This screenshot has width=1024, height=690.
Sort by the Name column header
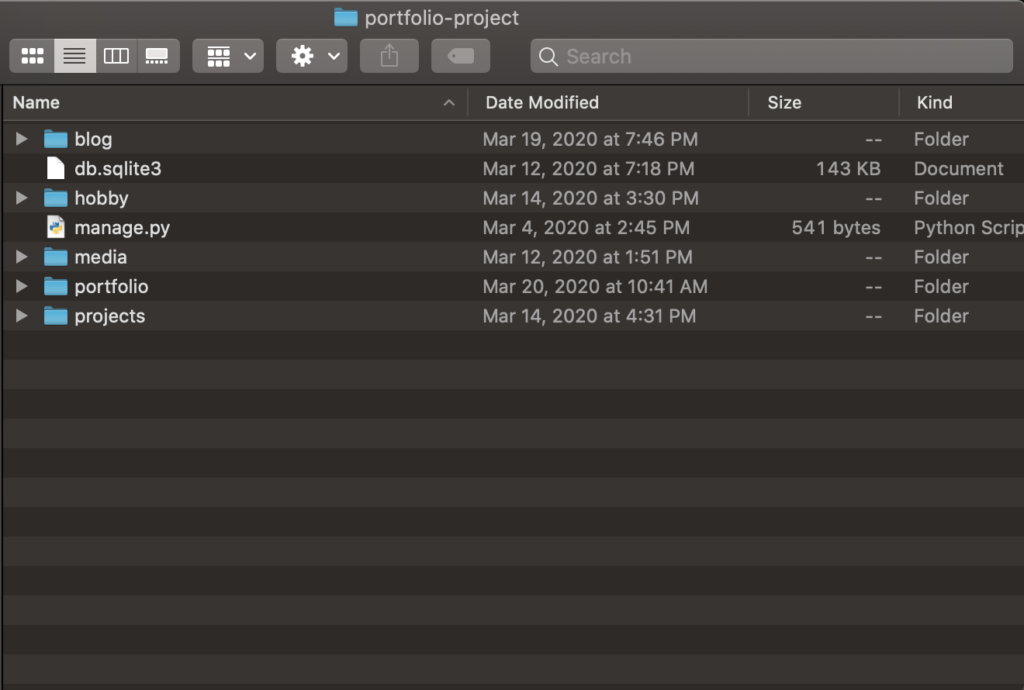point(234,102)
